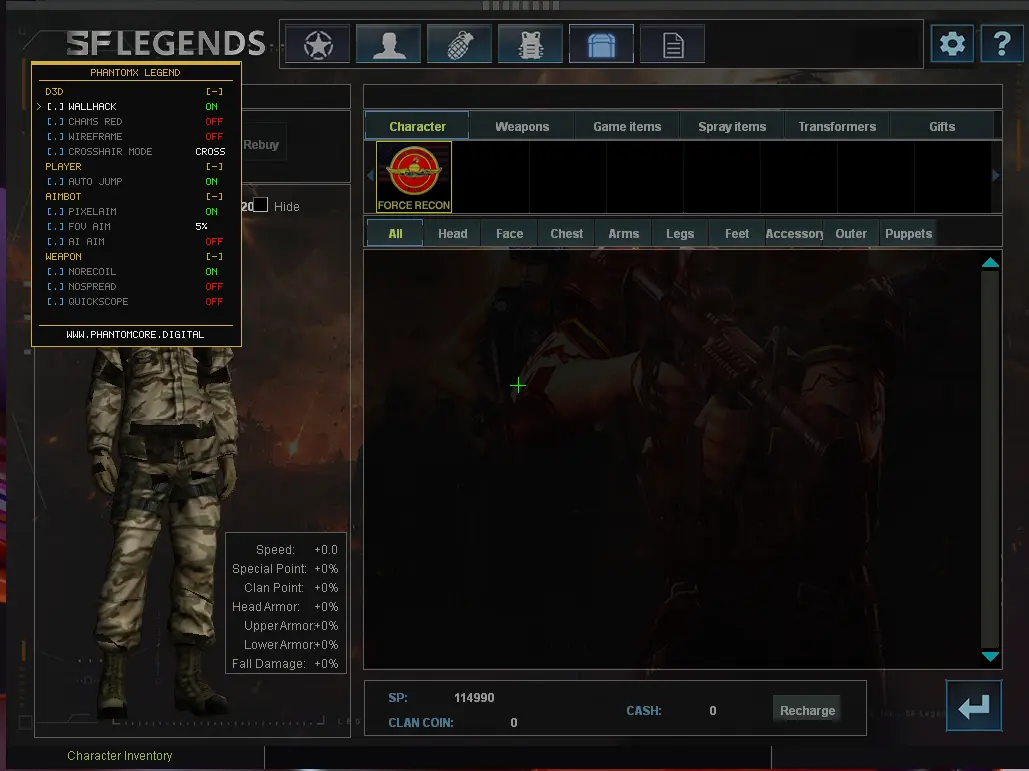Switch to the Weapons tab
Viewport: 1029px width, 771px height.
click(x=522, y=126)
